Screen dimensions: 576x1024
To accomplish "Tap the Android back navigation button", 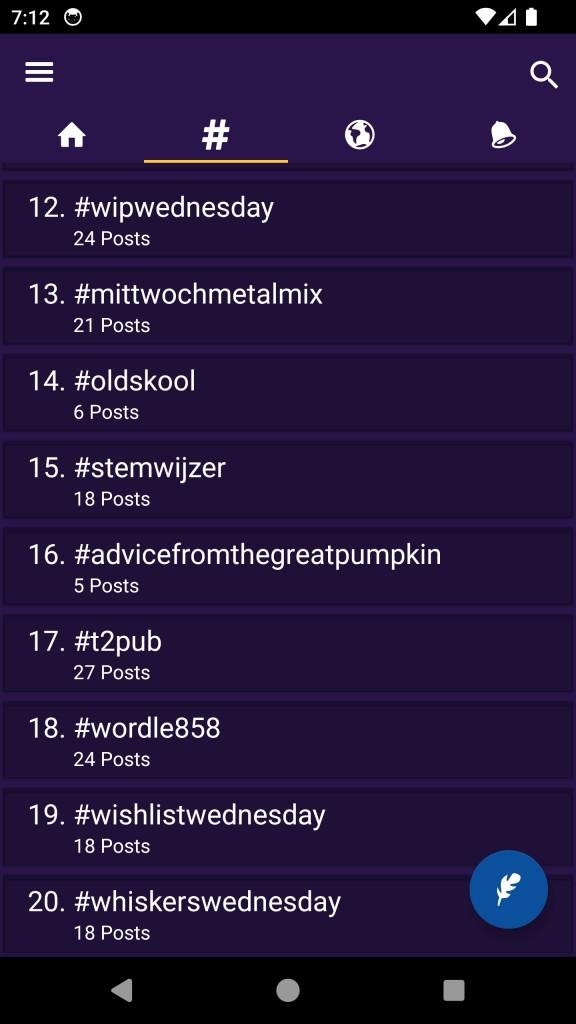I will click(122, 990).
